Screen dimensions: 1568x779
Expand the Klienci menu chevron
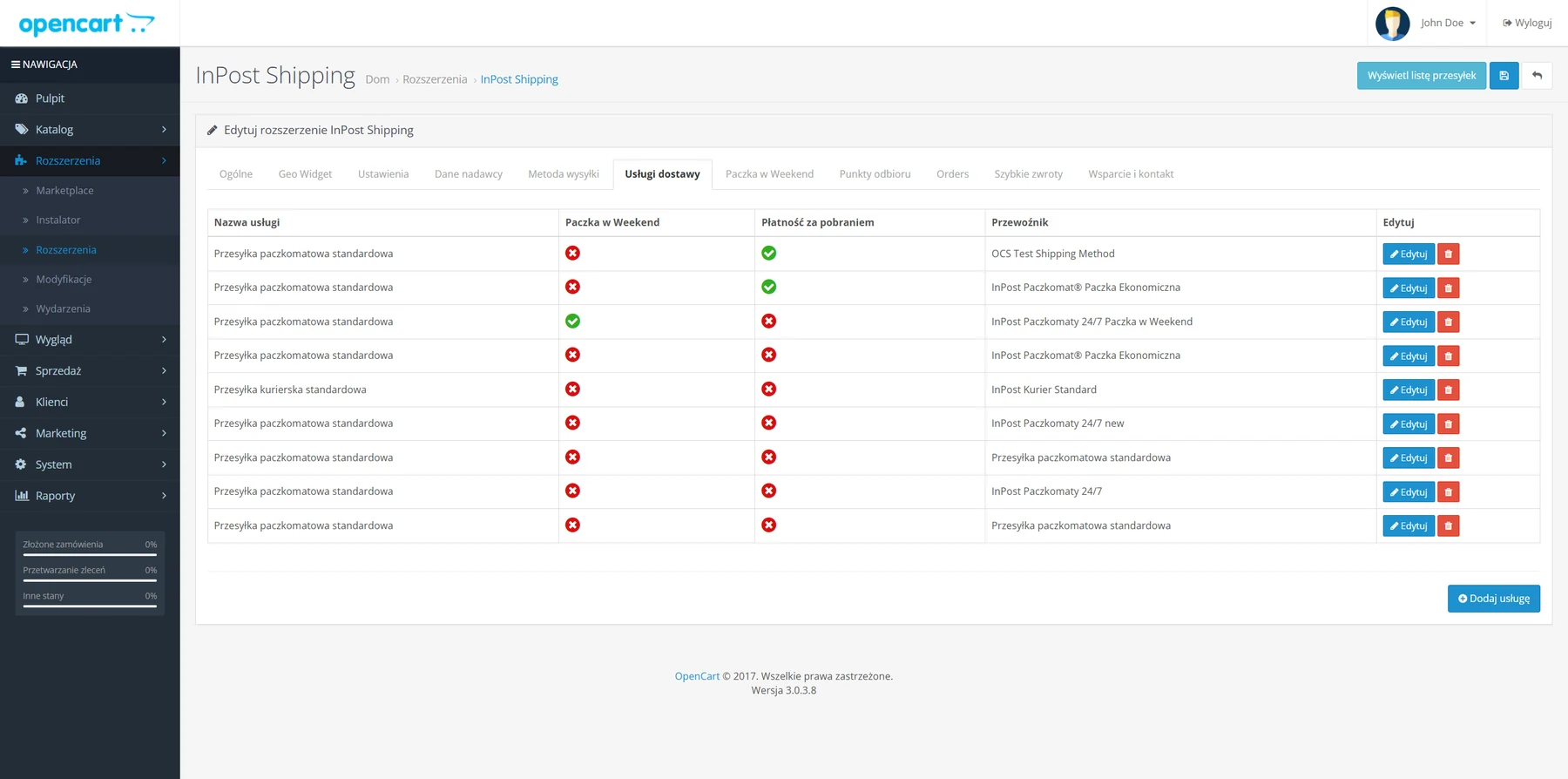click(x=164, y=403)
